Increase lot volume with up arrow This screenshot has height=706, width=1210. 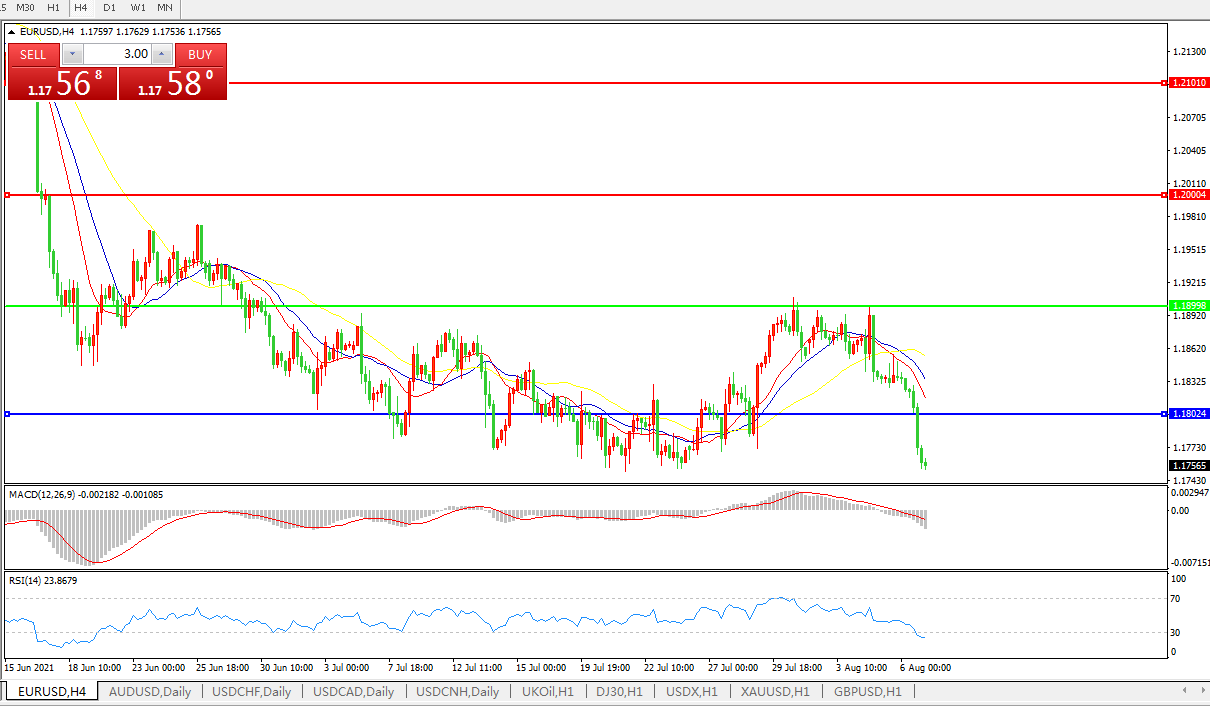point(162,55)
